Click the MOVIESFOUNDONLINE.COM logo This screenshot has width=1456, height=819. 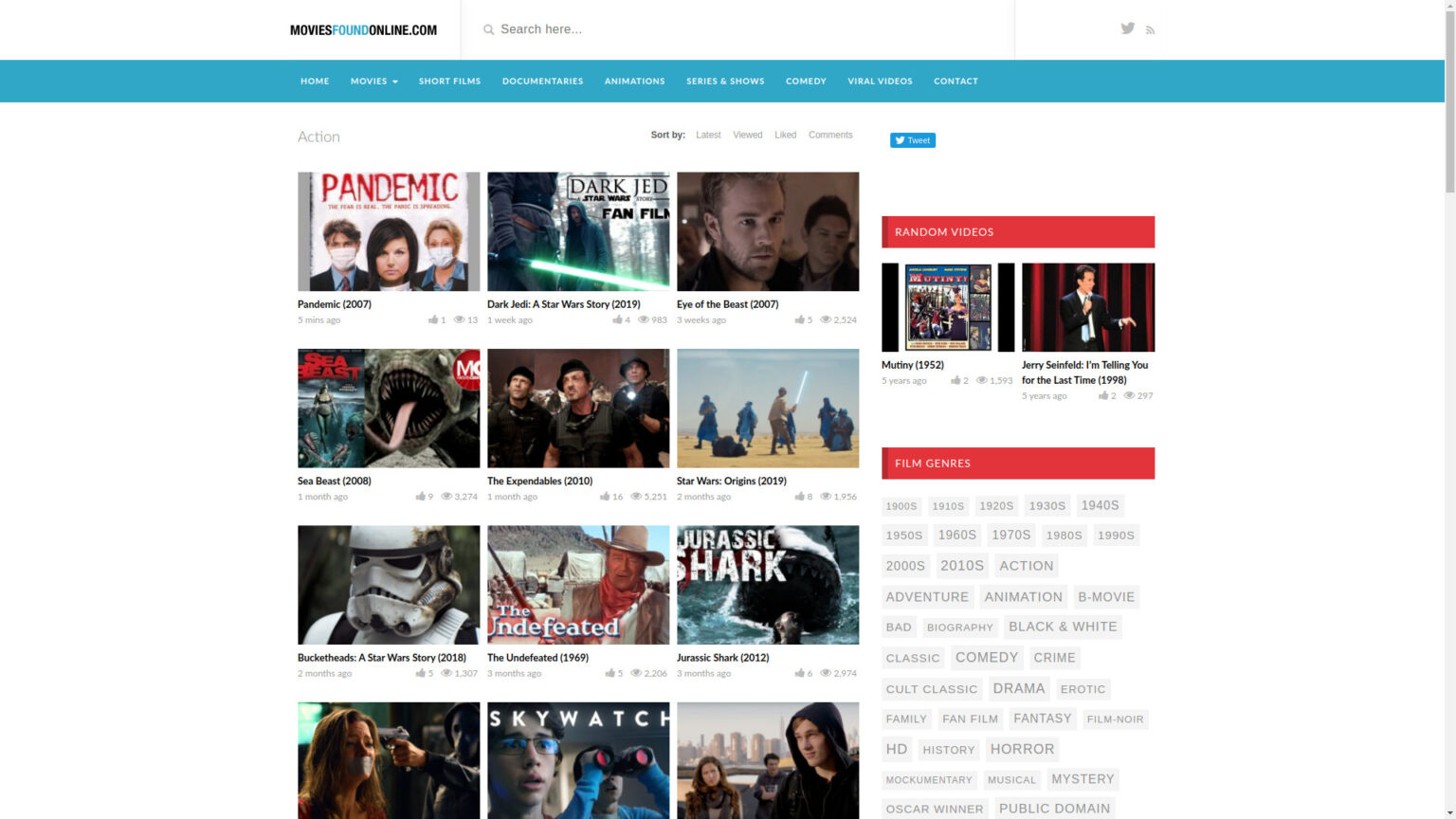[364, 29]
